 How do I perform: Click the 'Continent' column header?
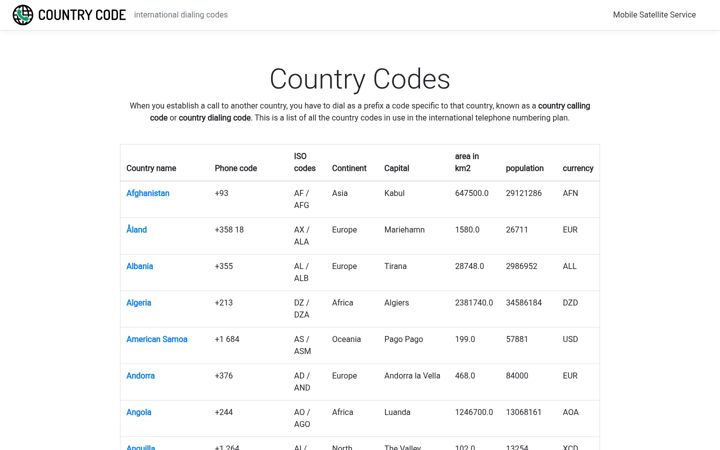349,168
